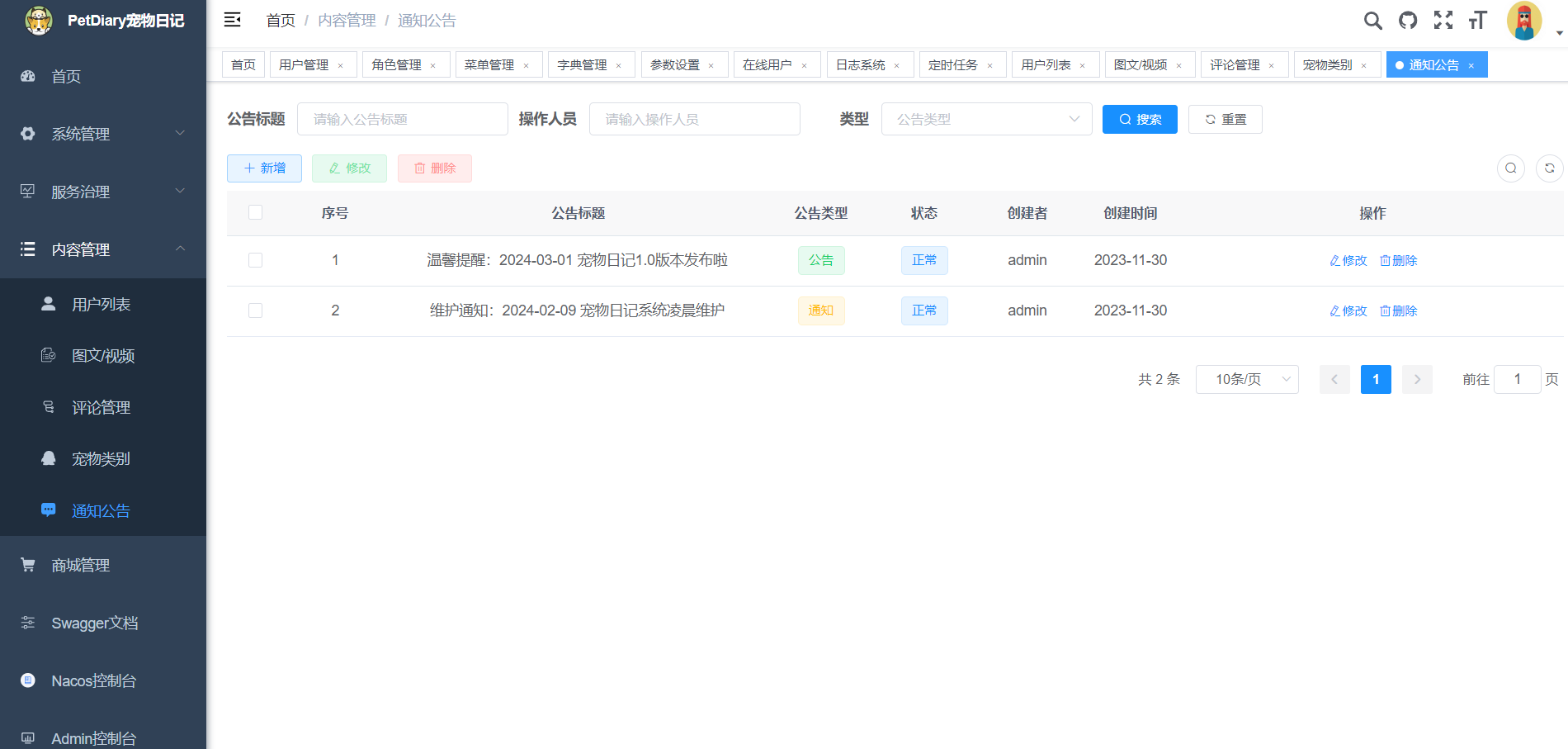Switch to the 首页 tab in tab bar
1568x749 pixels.
point(243,64)
